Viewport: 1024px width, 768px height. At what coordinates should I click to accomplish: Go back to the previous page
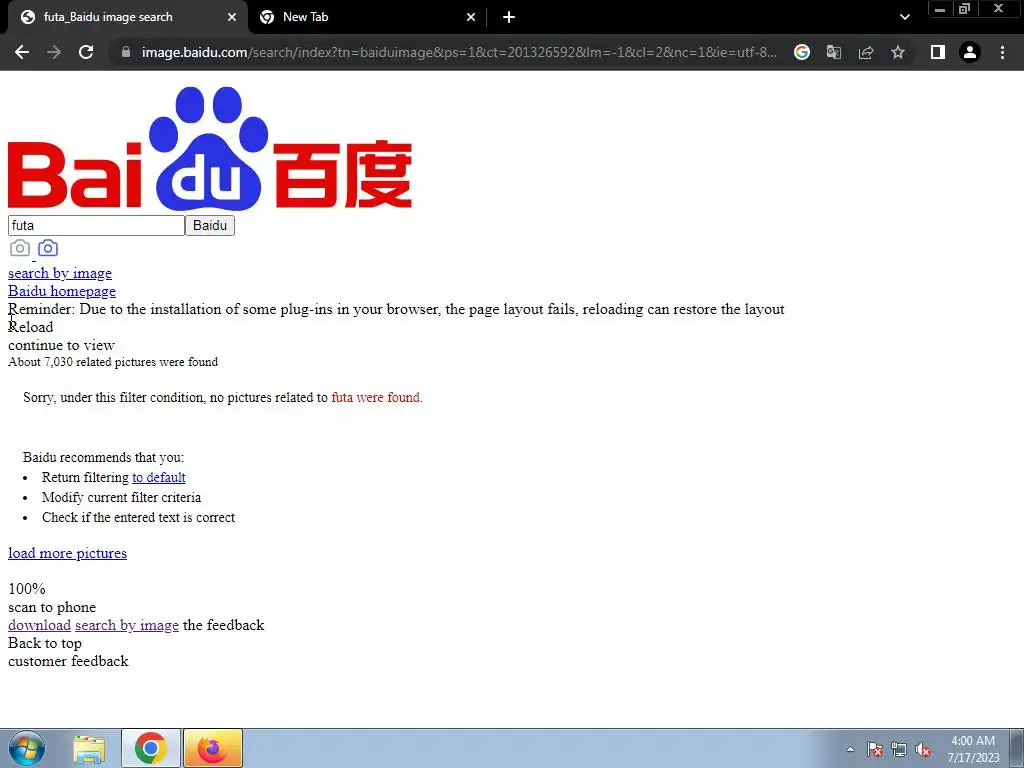(x=22, y=52)
